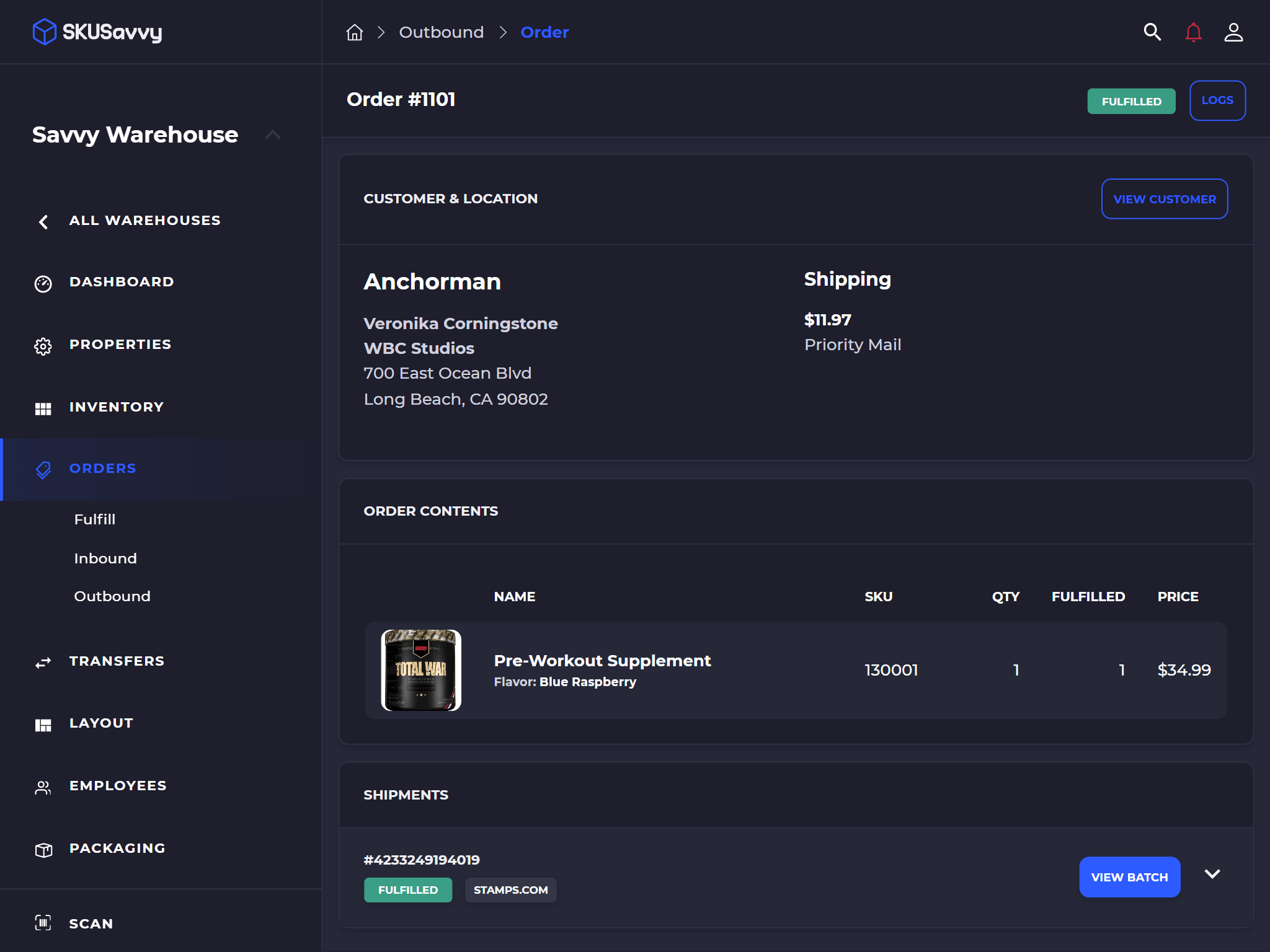Click the home breadcrumb icon

point(354,32)
